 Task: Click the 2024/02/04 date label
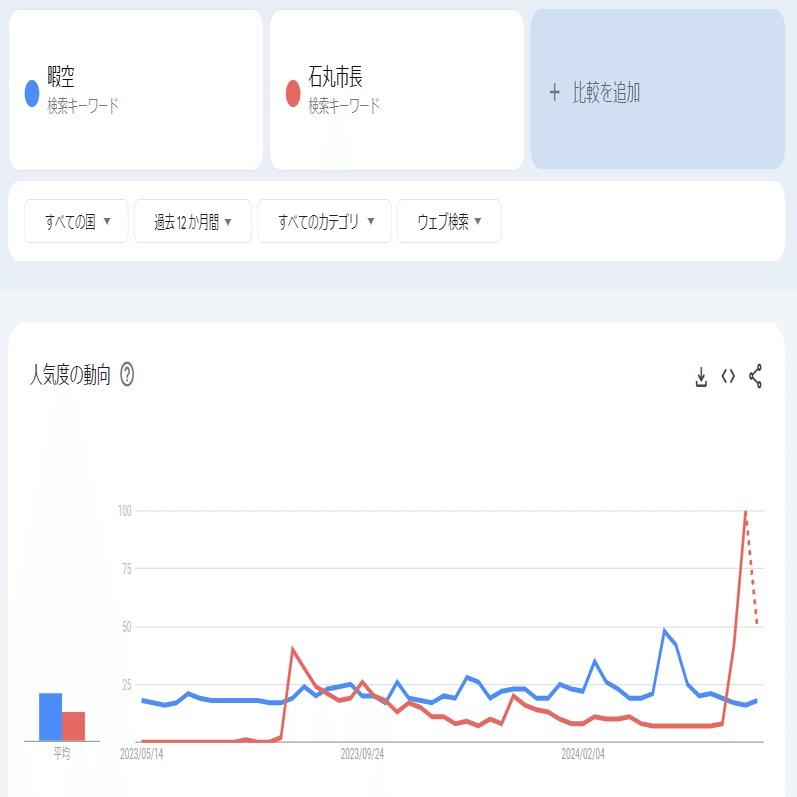[x=583, y=754]
